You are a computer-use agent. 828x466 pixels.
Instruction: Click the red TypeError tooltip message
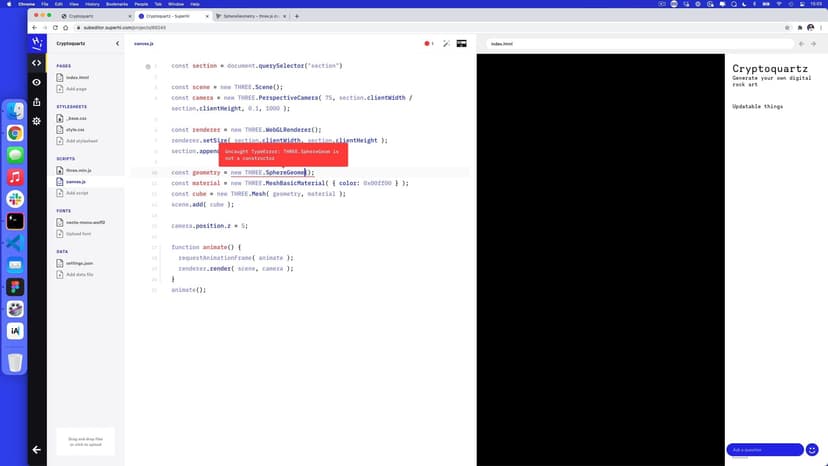click(283, 155)
